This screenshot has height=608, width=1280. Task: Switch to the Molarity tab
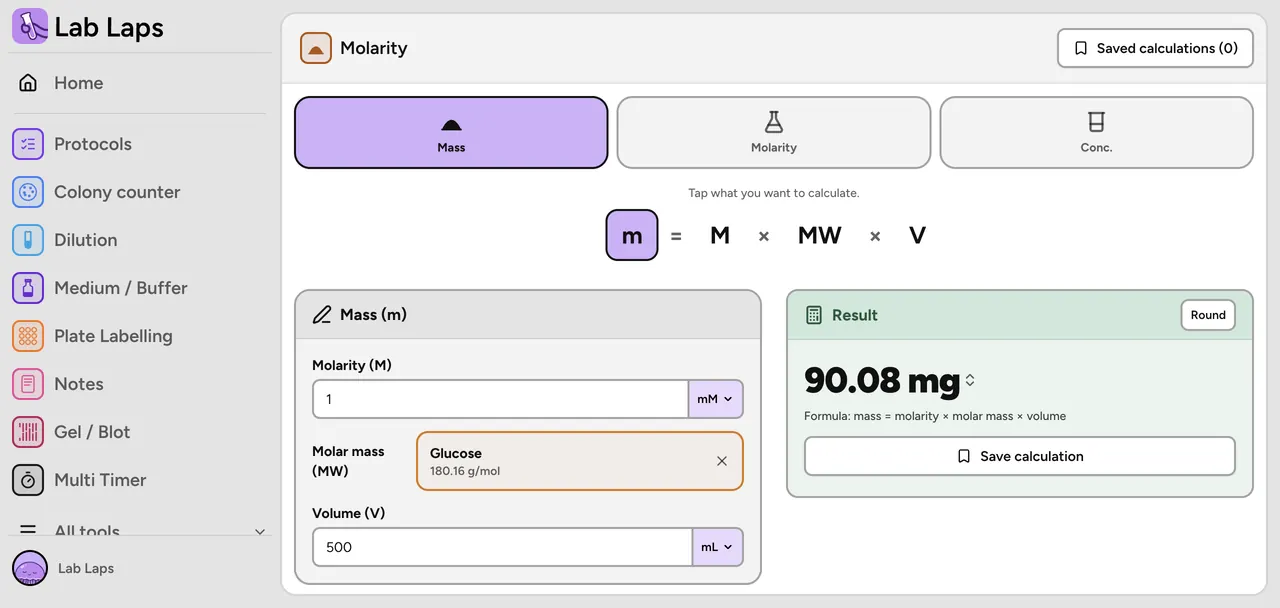pos(774,133)
